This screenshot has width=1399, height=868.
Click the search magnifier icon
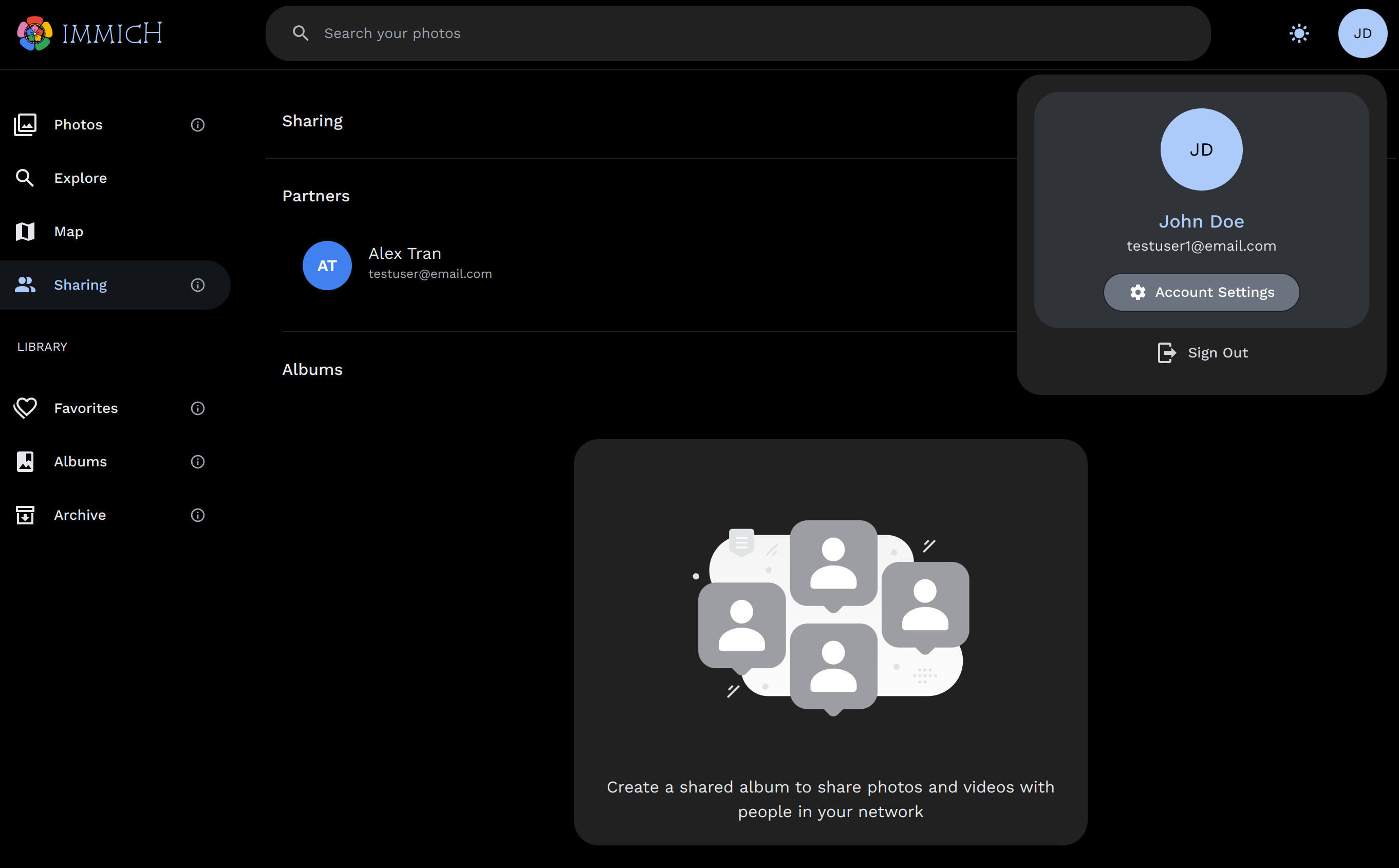(300, 33)
